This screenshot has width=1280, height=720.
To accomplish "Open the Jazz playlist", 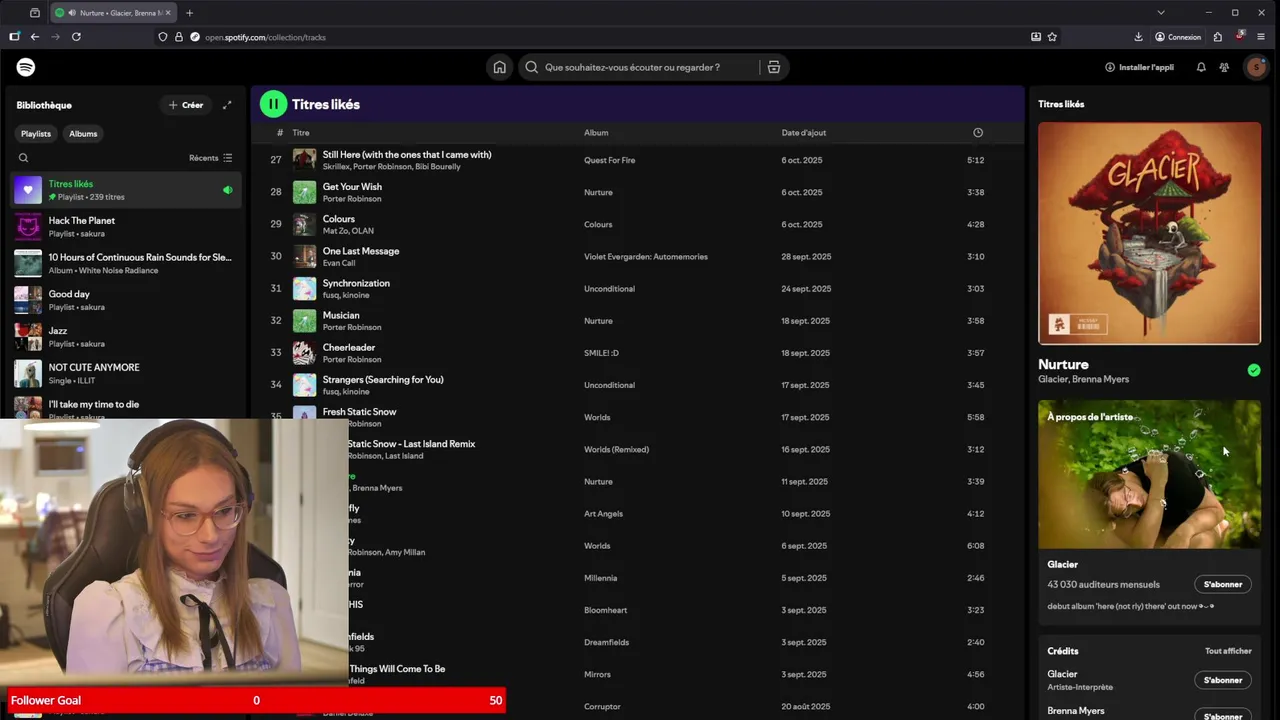I will pos(126,337).
